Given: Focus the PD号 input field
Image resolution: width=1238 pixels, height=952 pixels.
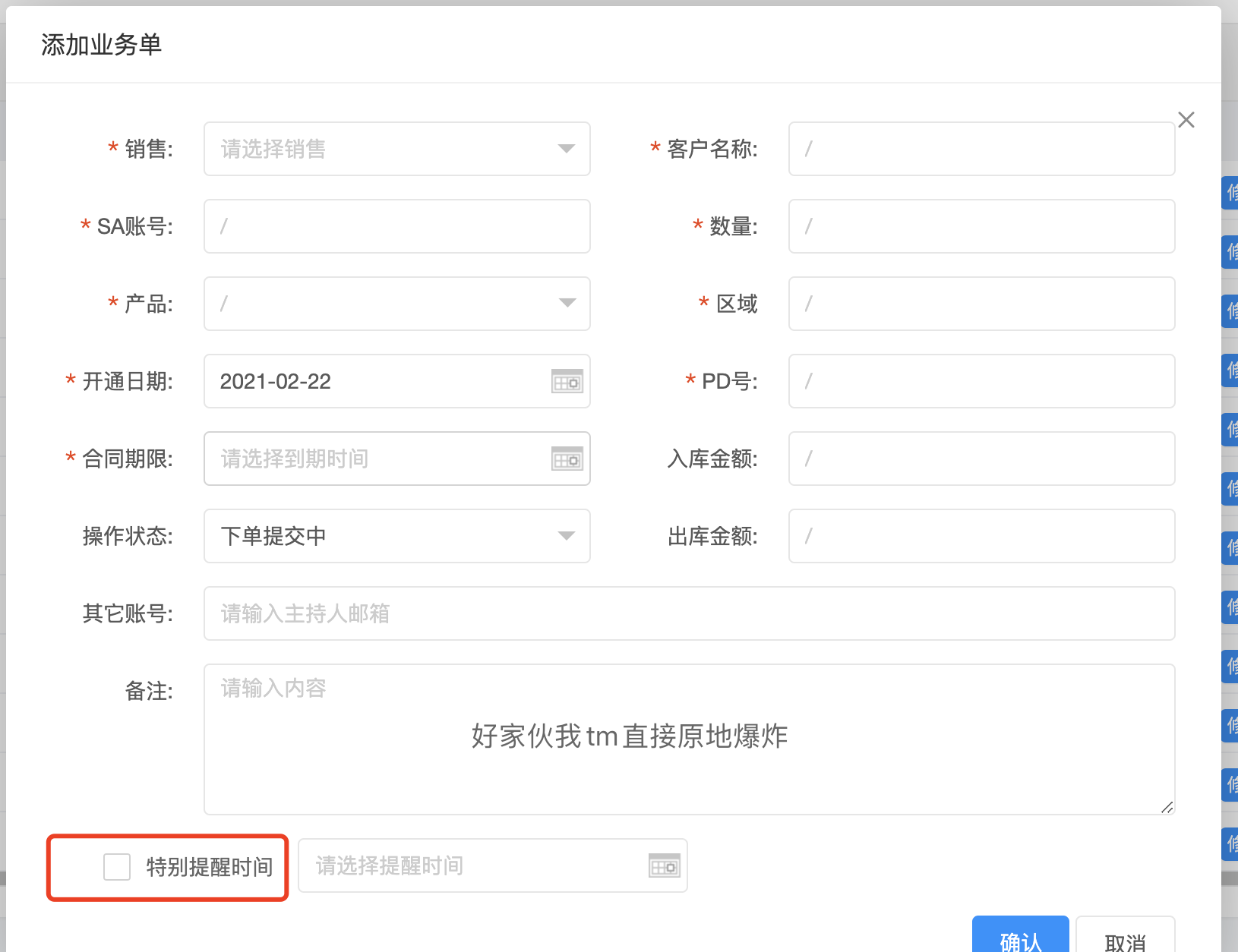Looking at the screenshot, I should [x=982, y=381].
